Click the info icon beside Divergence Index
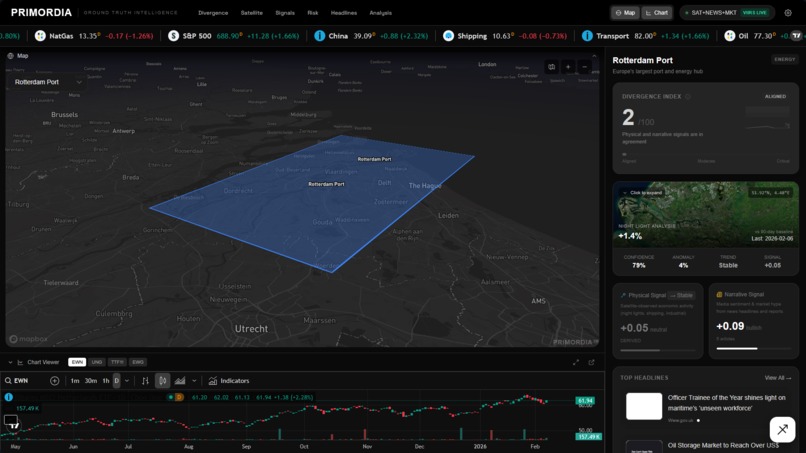The height and width of the screenshot is (453, 806). pyautogui.click(x=688, y=97)
